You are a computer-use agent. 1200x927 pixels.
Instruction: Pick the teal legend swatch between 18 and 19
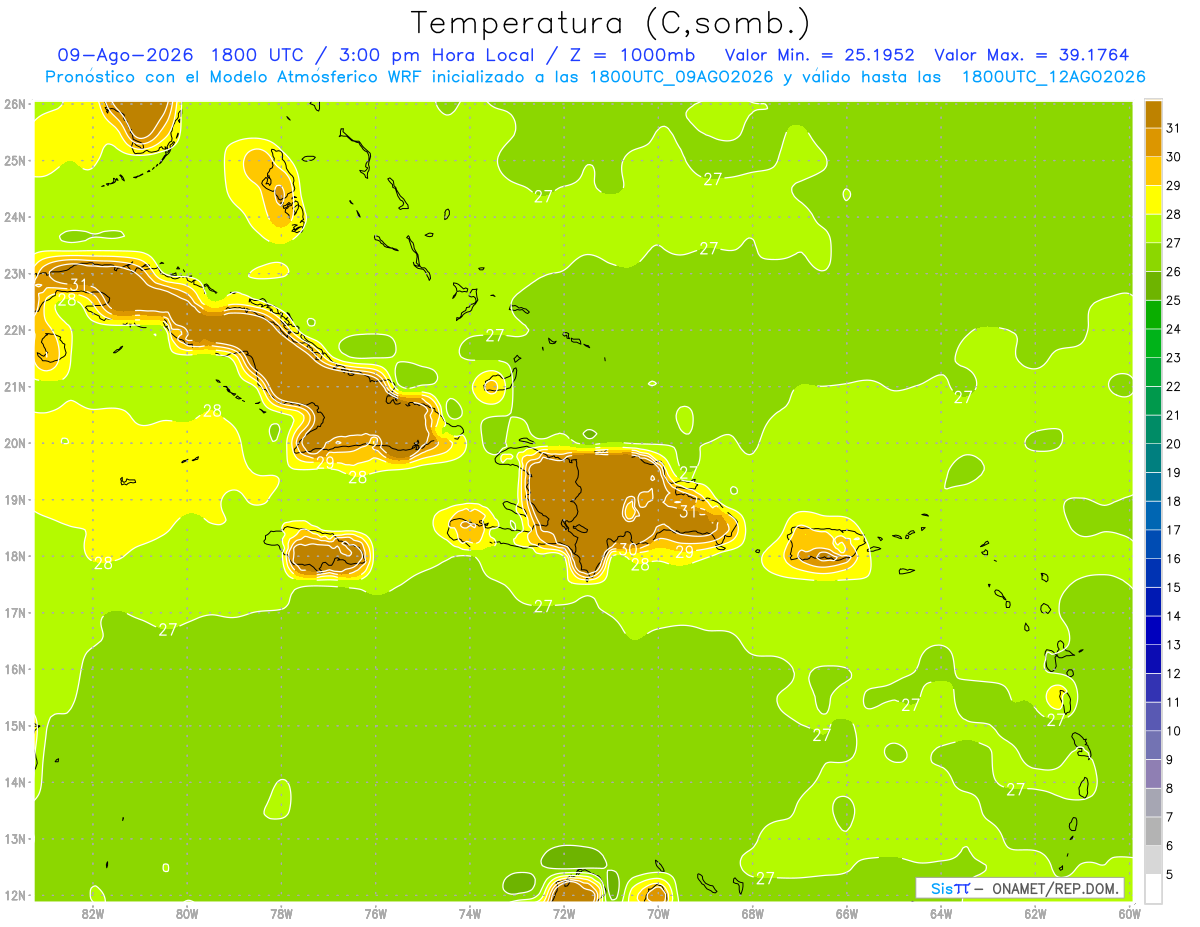(1153, 486)
